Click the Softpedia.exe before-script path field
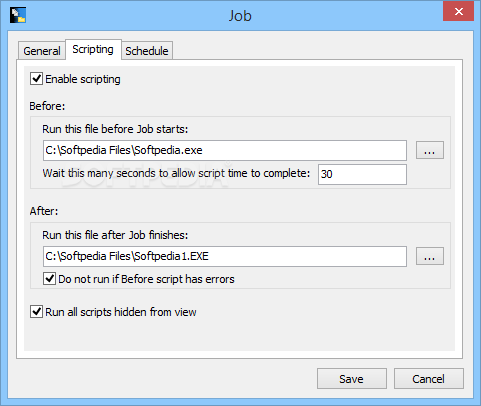 click(x=225, y=150)
